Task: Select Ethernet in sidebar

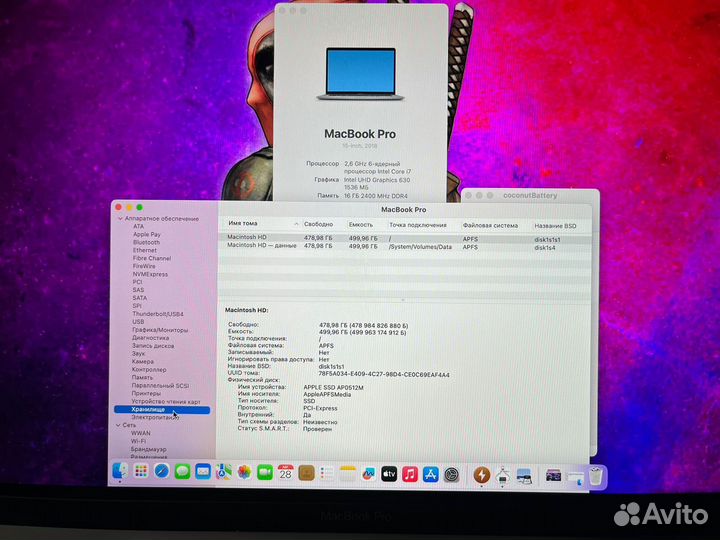Action: click(145, 250)
